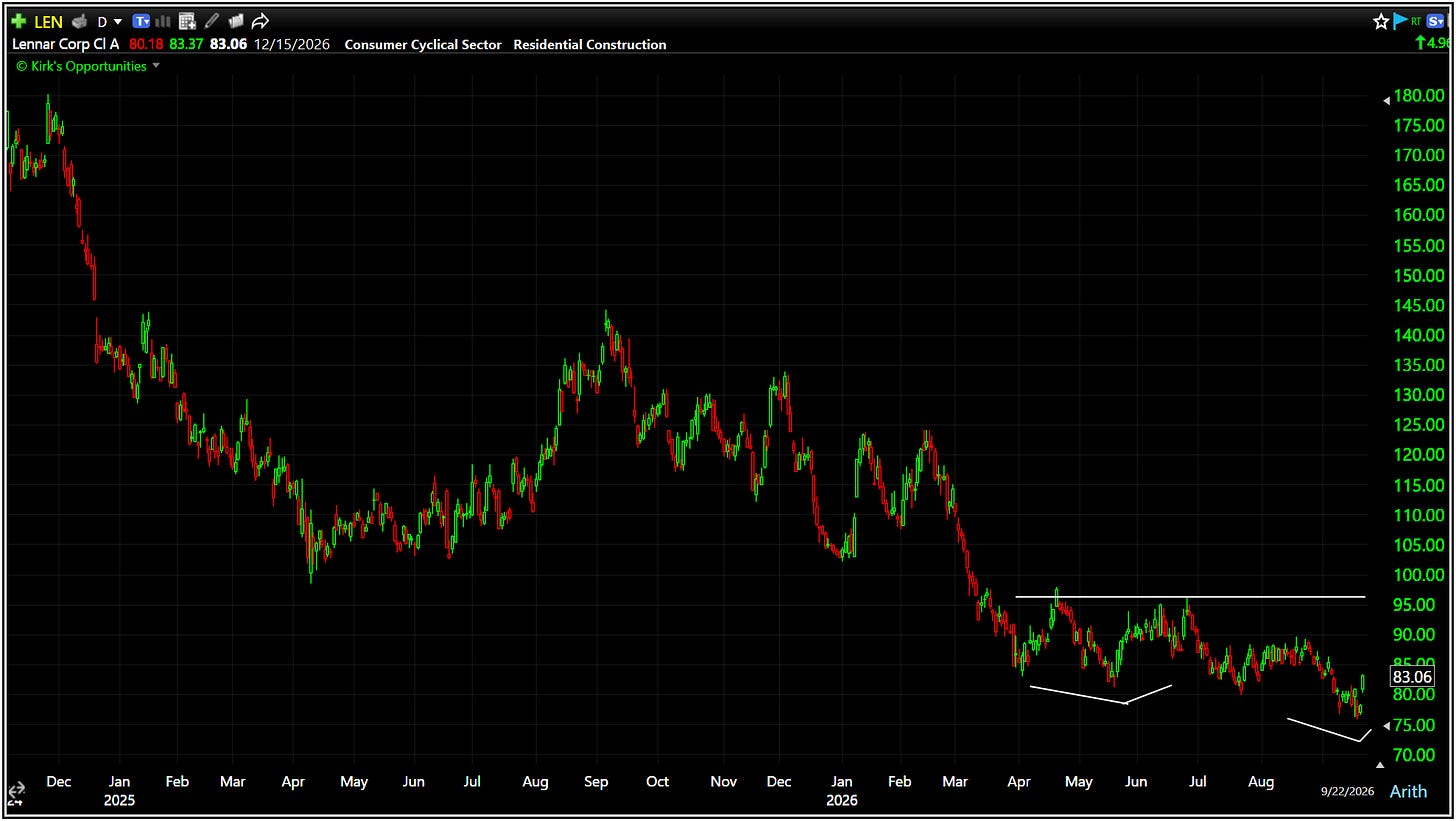Click the Residential Construction industry label
The width and height of the screenshot is (1456, 821).
click(x=590, y=44)
